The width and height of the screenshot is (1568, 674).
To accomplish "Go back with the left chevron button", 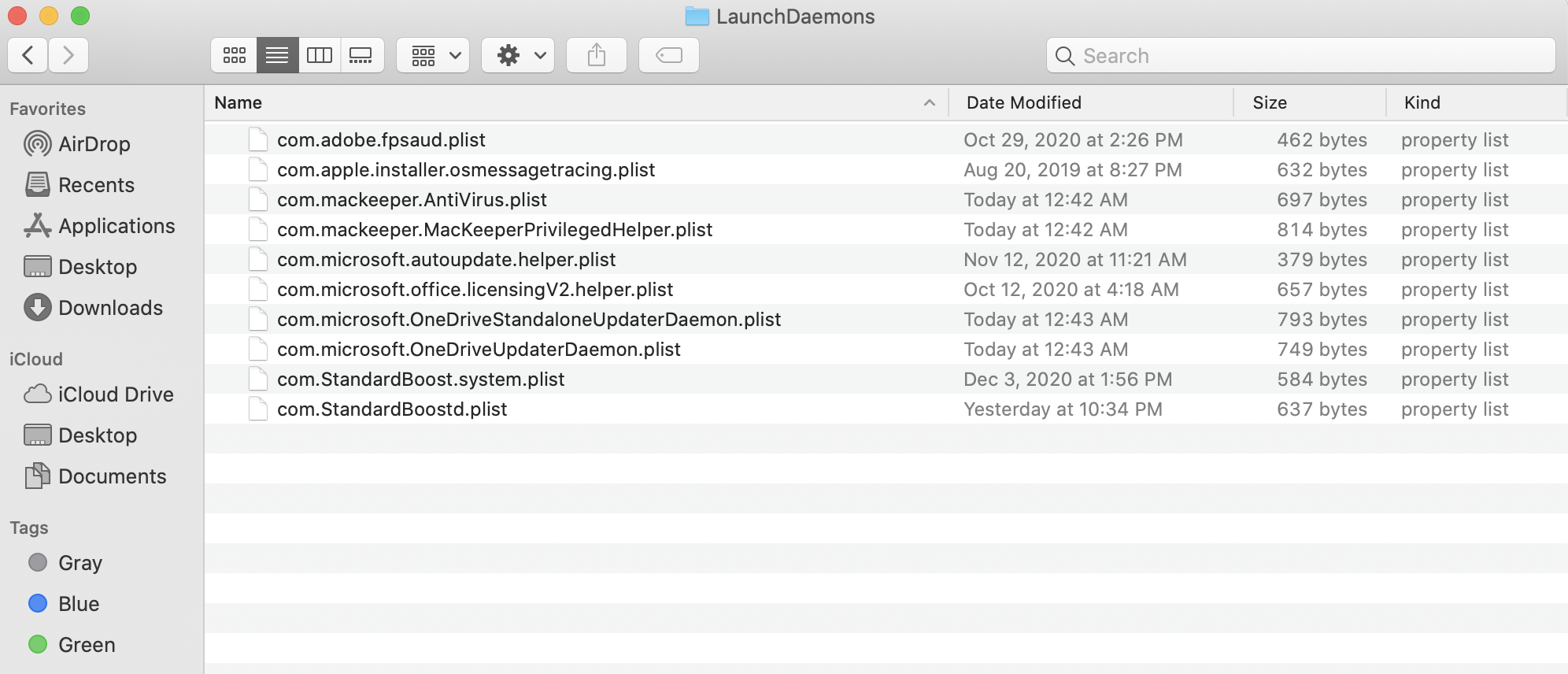I will coord(28,55).
